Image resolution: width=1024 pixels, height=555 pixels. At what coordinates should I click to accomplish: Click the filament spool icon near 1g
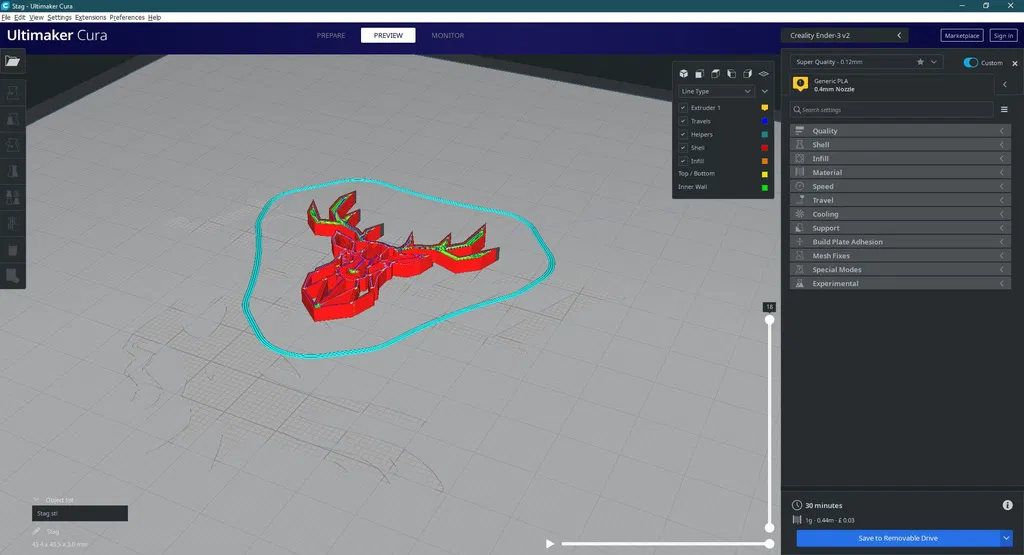point(797,520)
